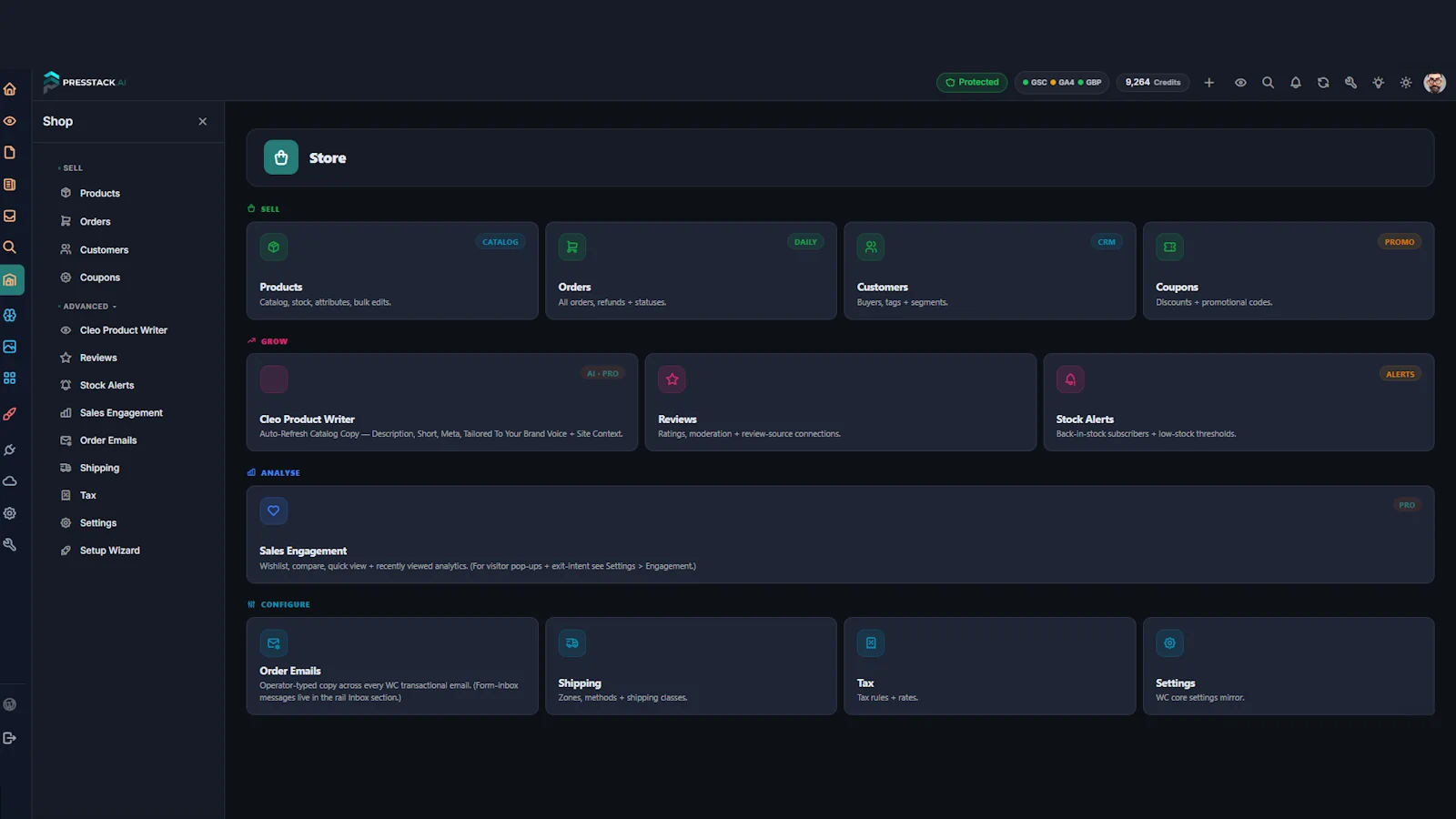Image resolution: width=1456 pixels, height=819 pixels.
Task: Open the Coupons card with PROMO tag
Action: [x=1289, y=271]
